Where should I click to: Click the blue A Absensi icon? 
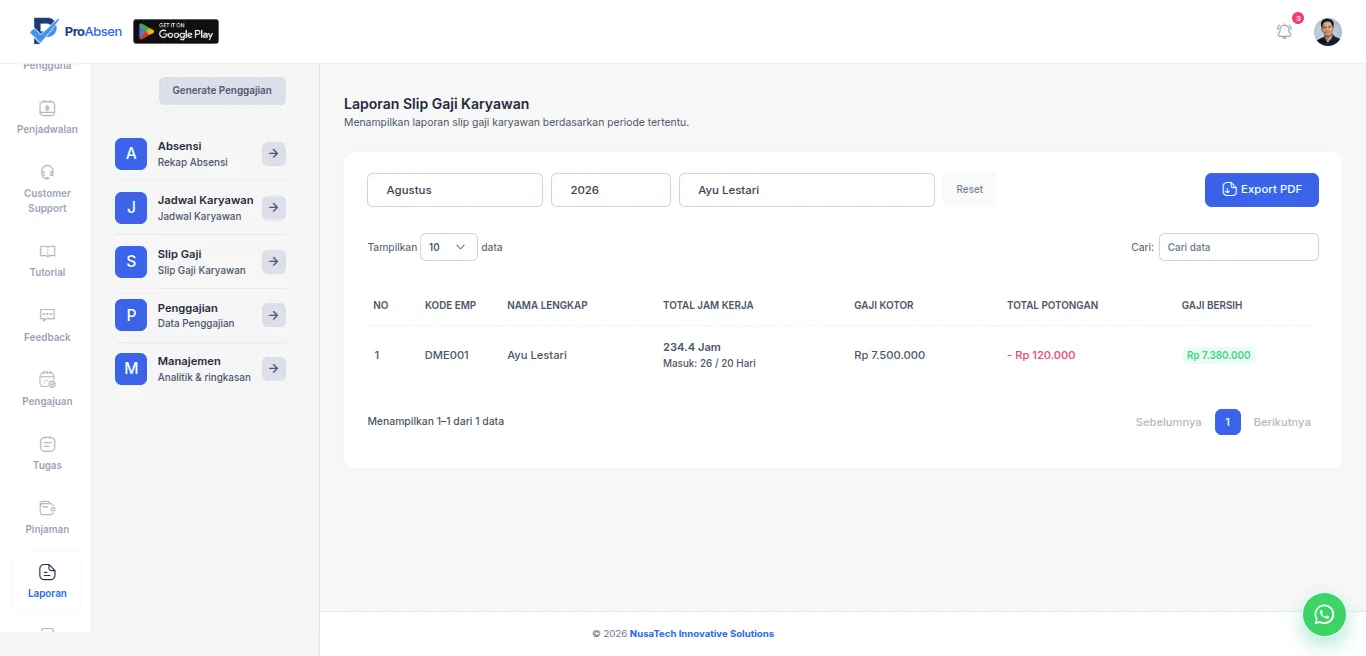[131, 154]
